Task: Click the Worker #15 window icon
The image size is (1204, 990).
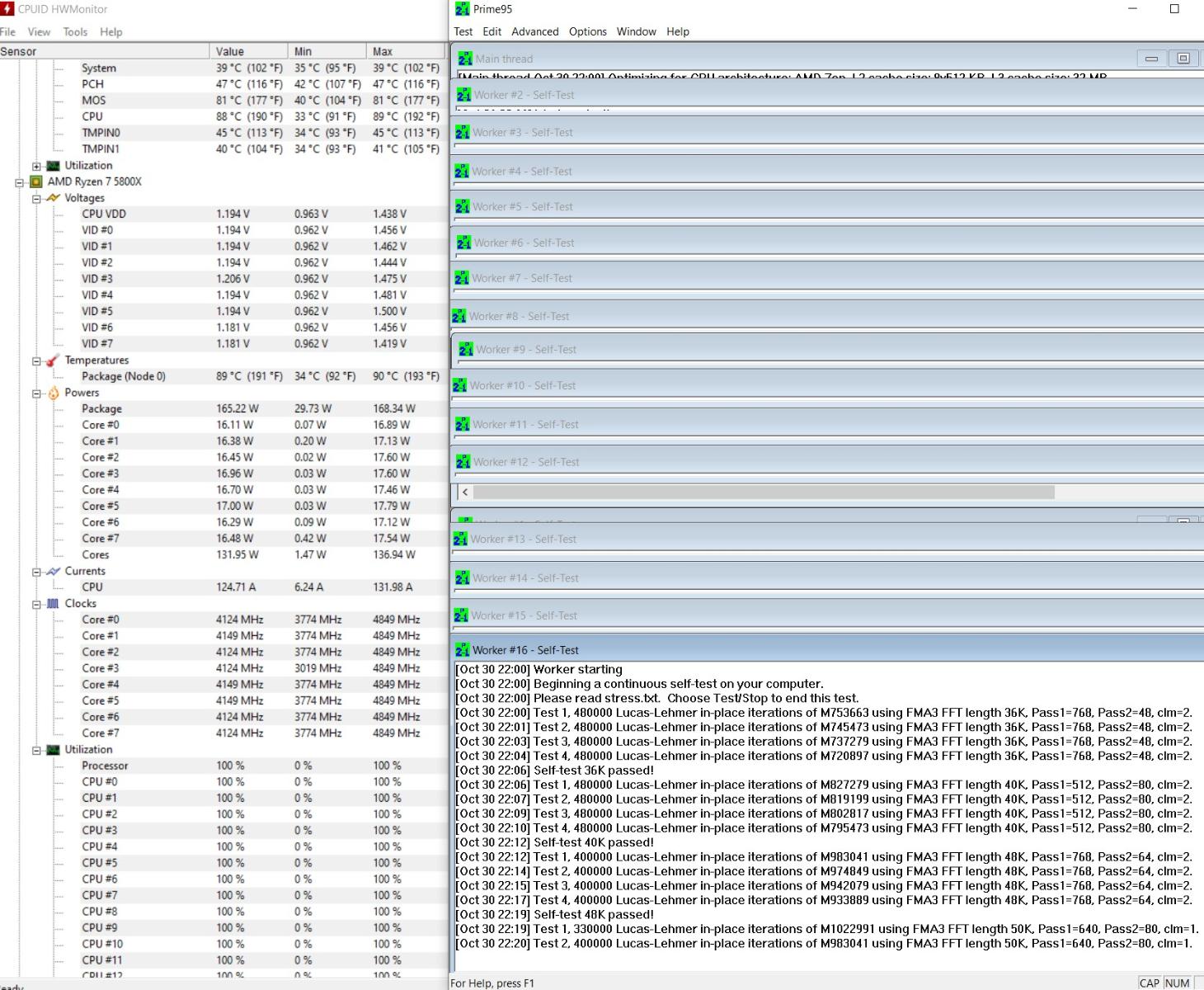Action: [462, 615]
